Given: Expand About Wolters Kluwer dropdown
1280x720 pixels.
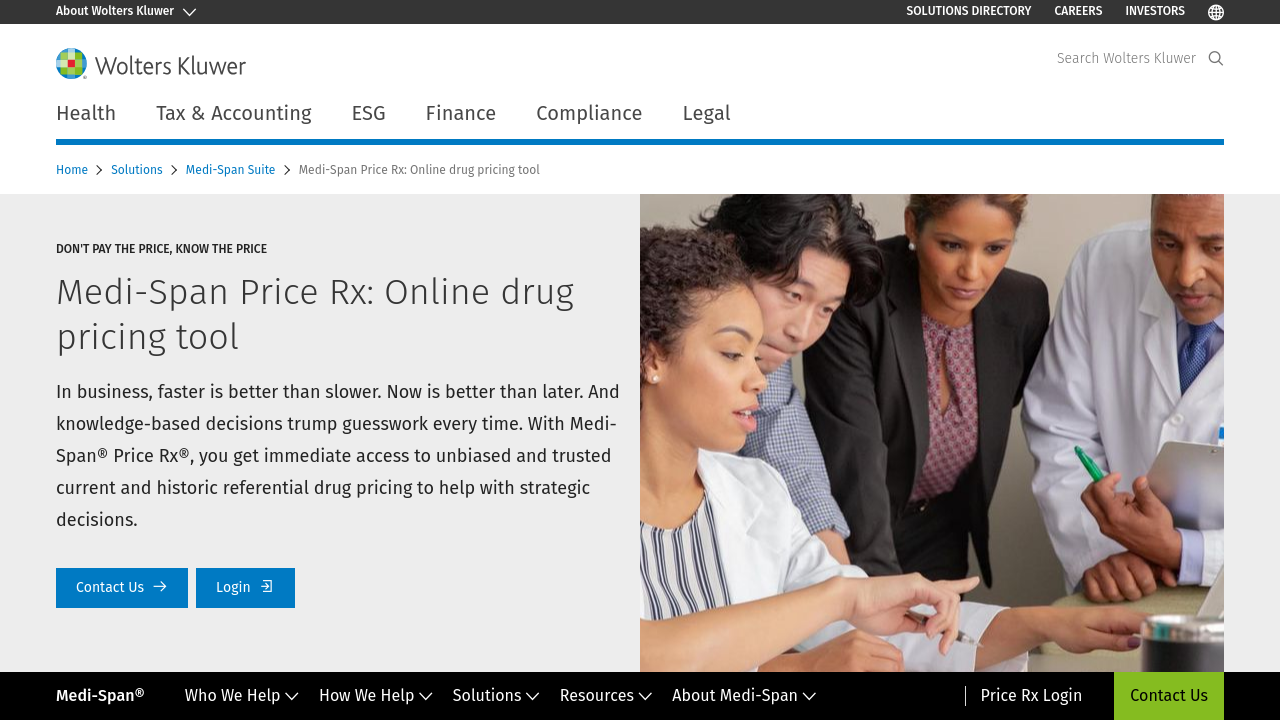Looking at the screenshot, I should pyautogui.click(x=125, y=11).
